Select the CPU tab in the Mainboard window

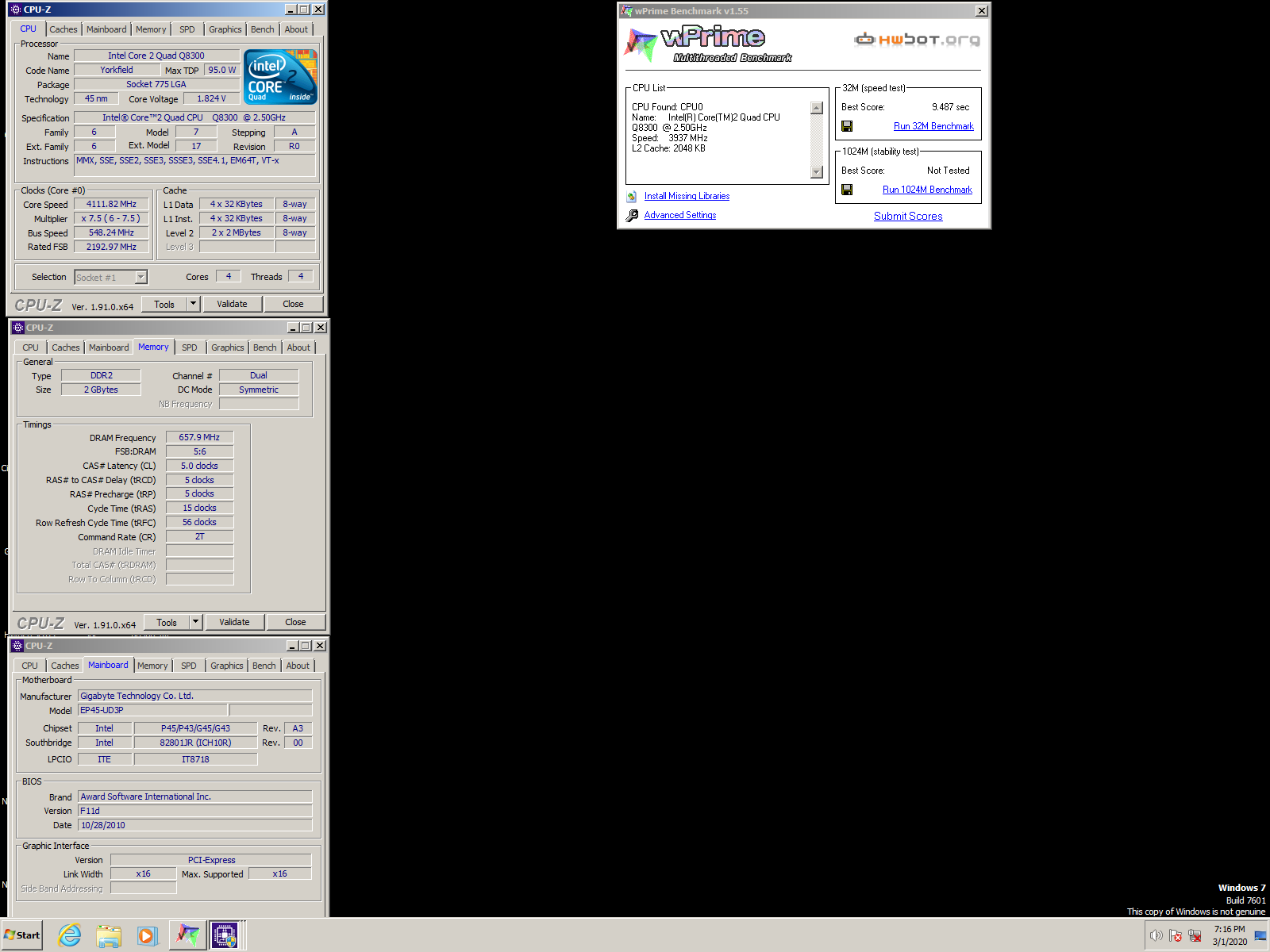pyautogui.click(x=29, y=666)
